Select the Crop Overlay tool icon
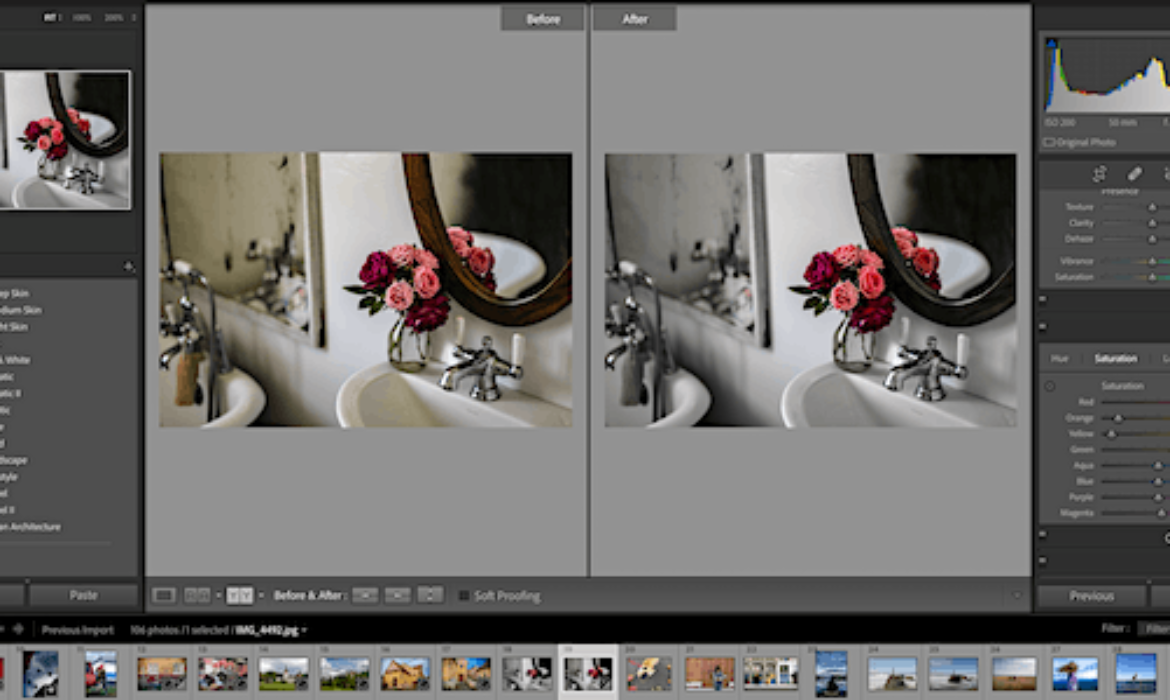Viewport: 1170px width, 700px height. 1099,174
